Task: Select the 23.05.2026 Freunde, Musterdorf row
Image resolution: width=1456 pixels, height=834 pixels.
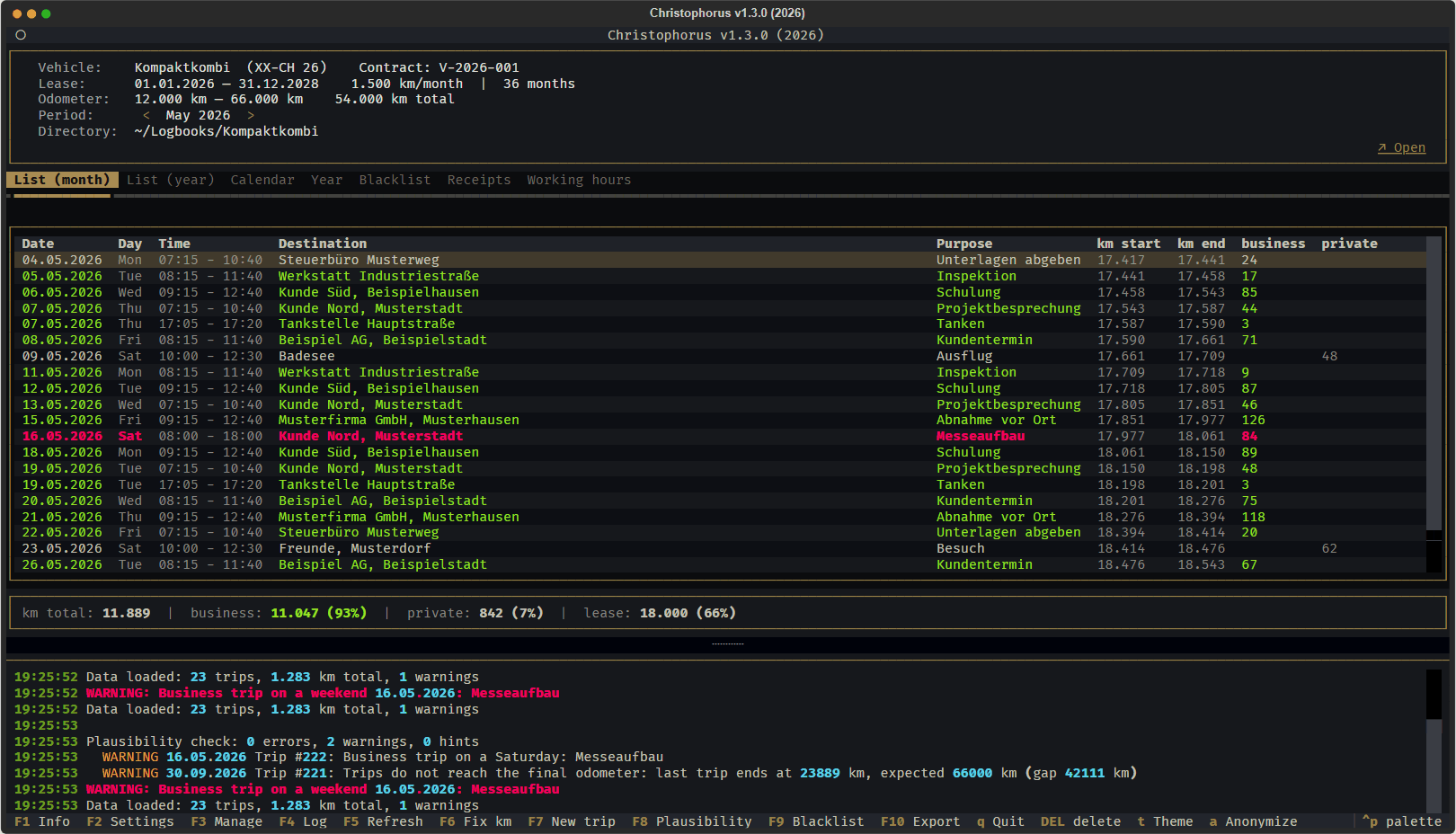Action: coord(720,548)
